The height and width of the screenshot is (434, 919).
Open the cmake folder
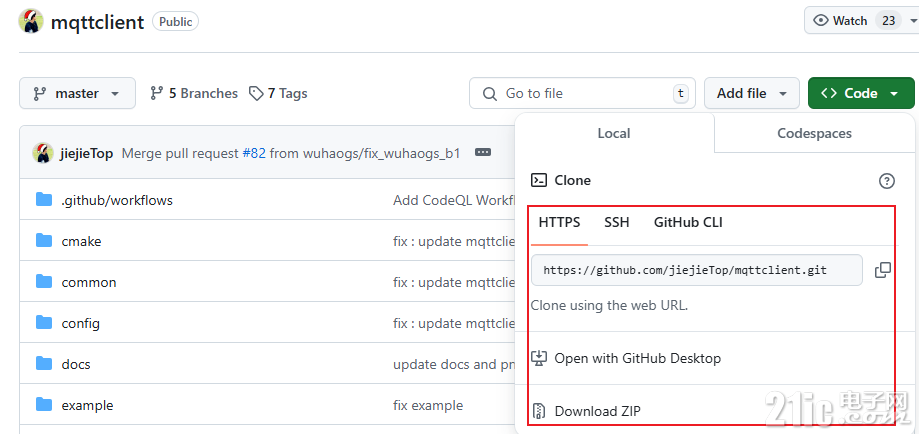point(81,241)
